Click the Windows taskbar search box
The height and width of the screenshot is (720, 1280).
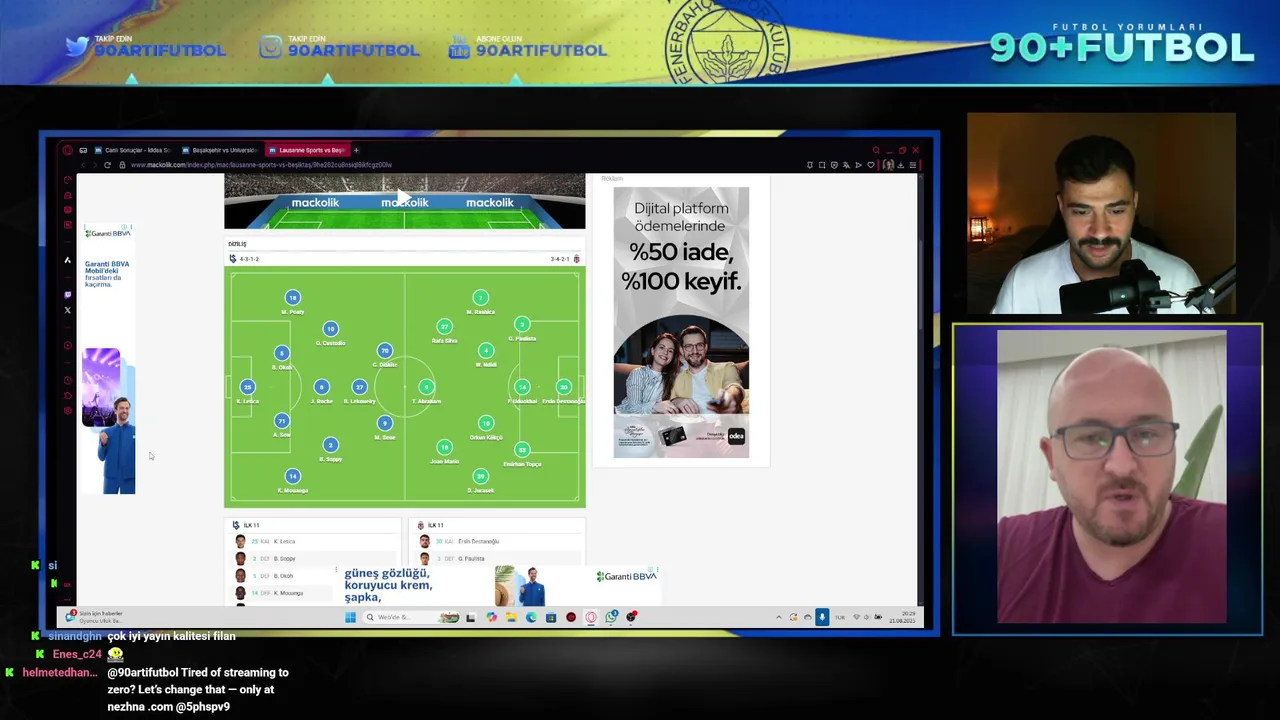click(x=412, y=617)
